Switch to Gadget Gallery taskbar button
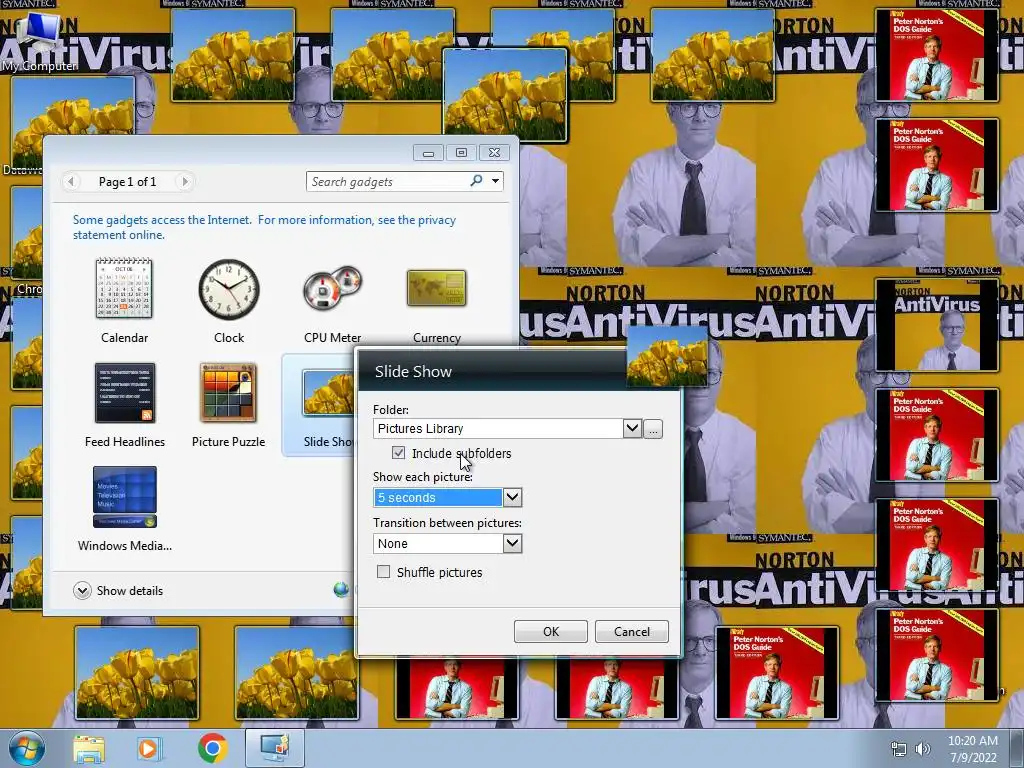This screenshot has height=768, width=1024. coord(275,748)
